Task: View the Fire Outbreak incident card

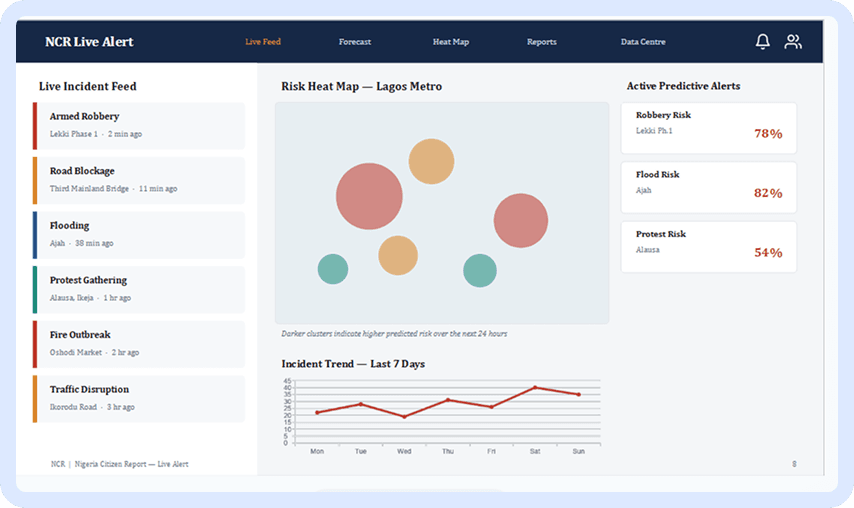Action: (139, 344)
